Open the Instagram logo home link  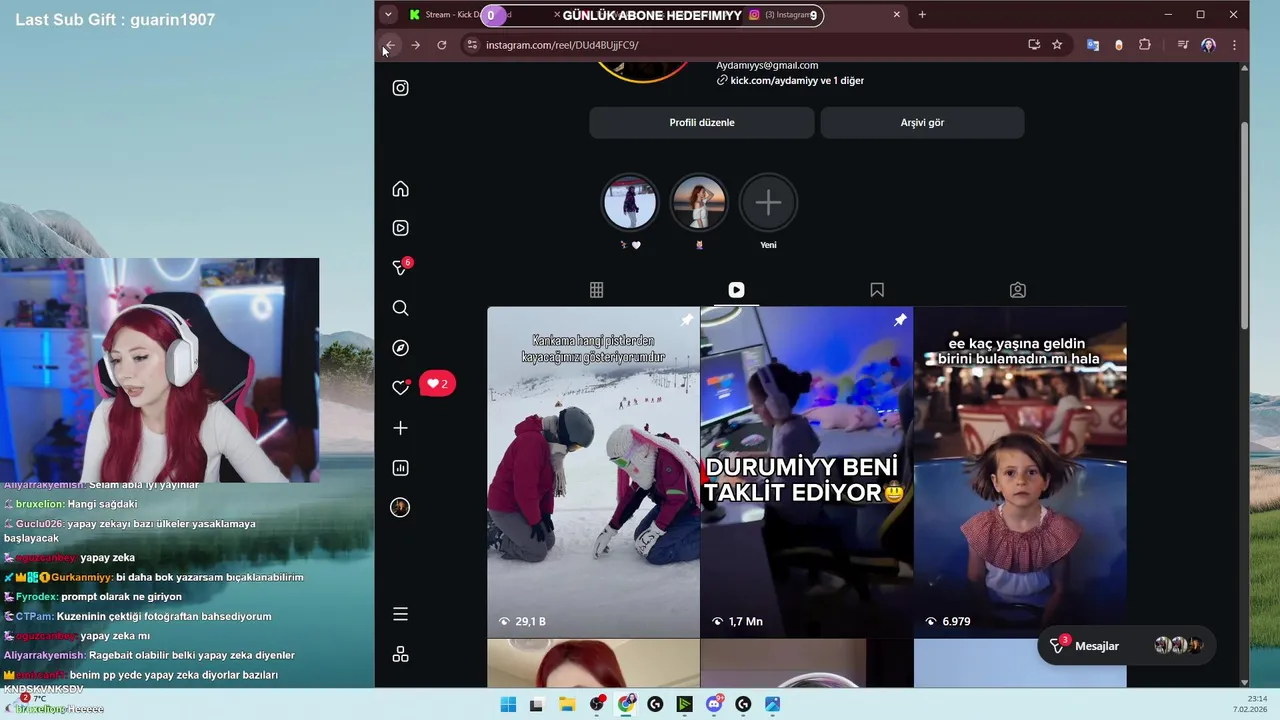coord(400,88)
